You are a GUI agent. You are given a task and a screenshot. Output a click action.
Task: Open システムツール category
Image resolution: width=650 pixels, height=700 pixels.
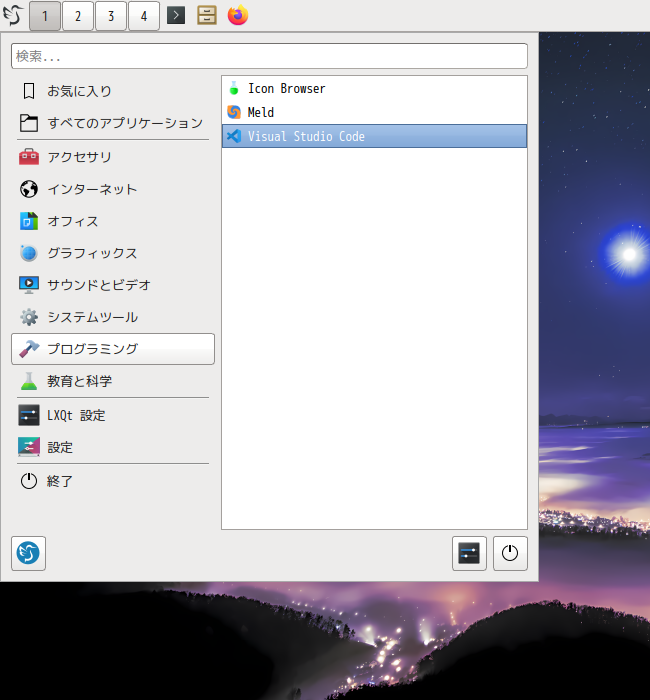pyautogui.click(x=112, y=317)
